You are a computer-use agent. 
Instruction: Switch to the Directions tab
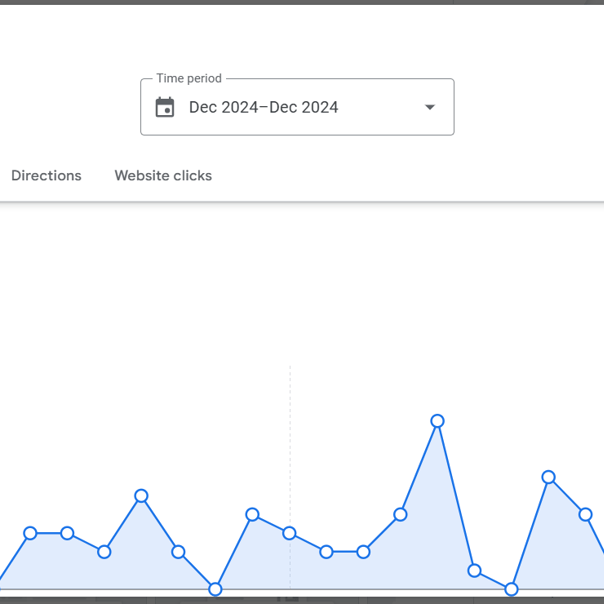(x=46, y=176)
